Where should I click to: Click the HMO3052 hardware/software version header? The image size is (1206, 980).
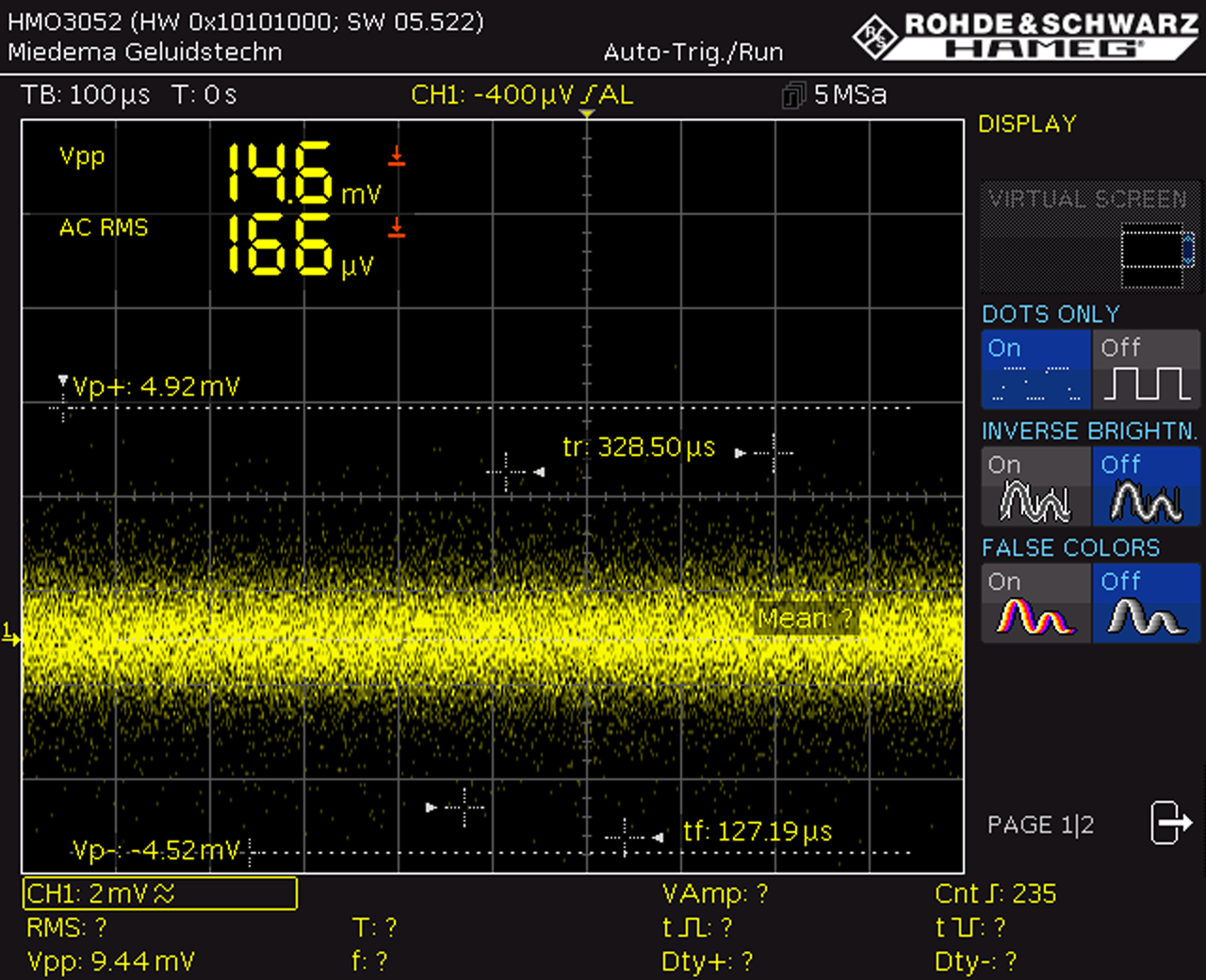click(246, 22)
